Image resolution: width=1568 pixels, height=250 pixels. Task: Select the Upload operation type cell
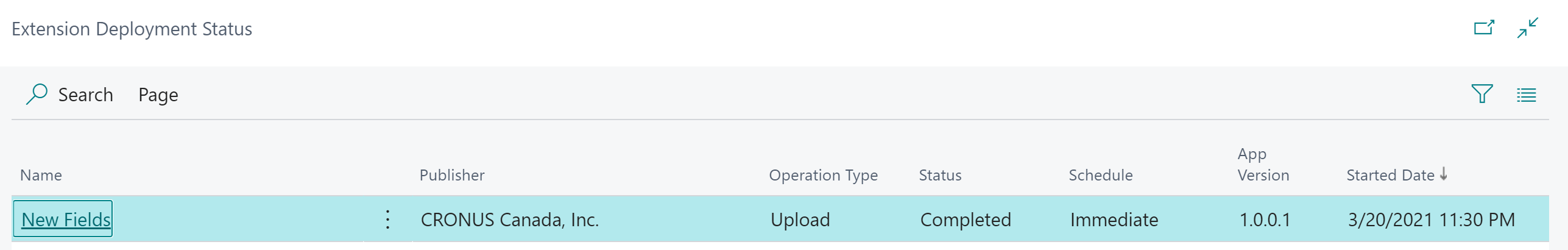(x=800, y=220)
